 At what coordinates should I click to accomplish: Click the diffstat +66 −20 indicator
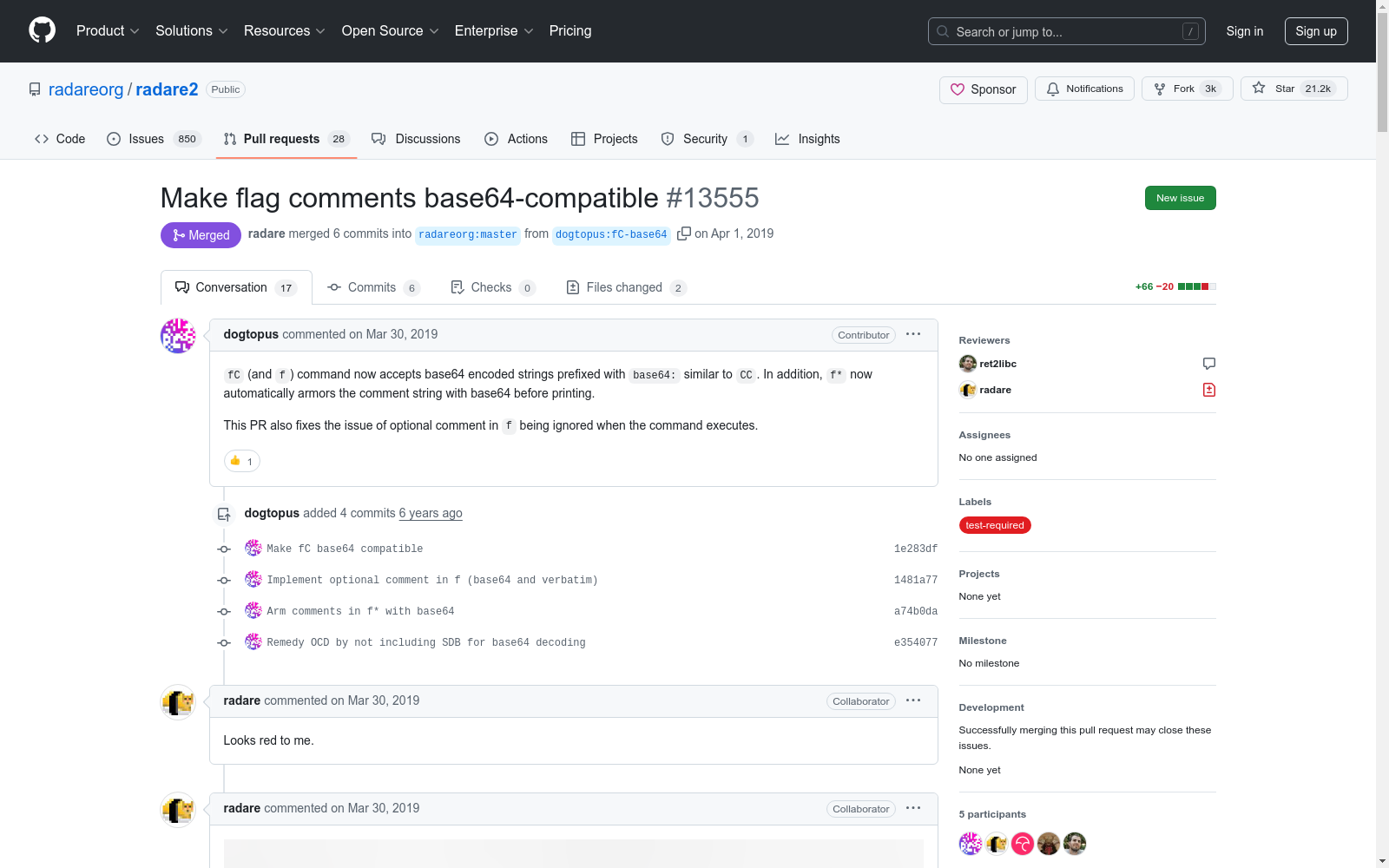[x=1175, y=286]
